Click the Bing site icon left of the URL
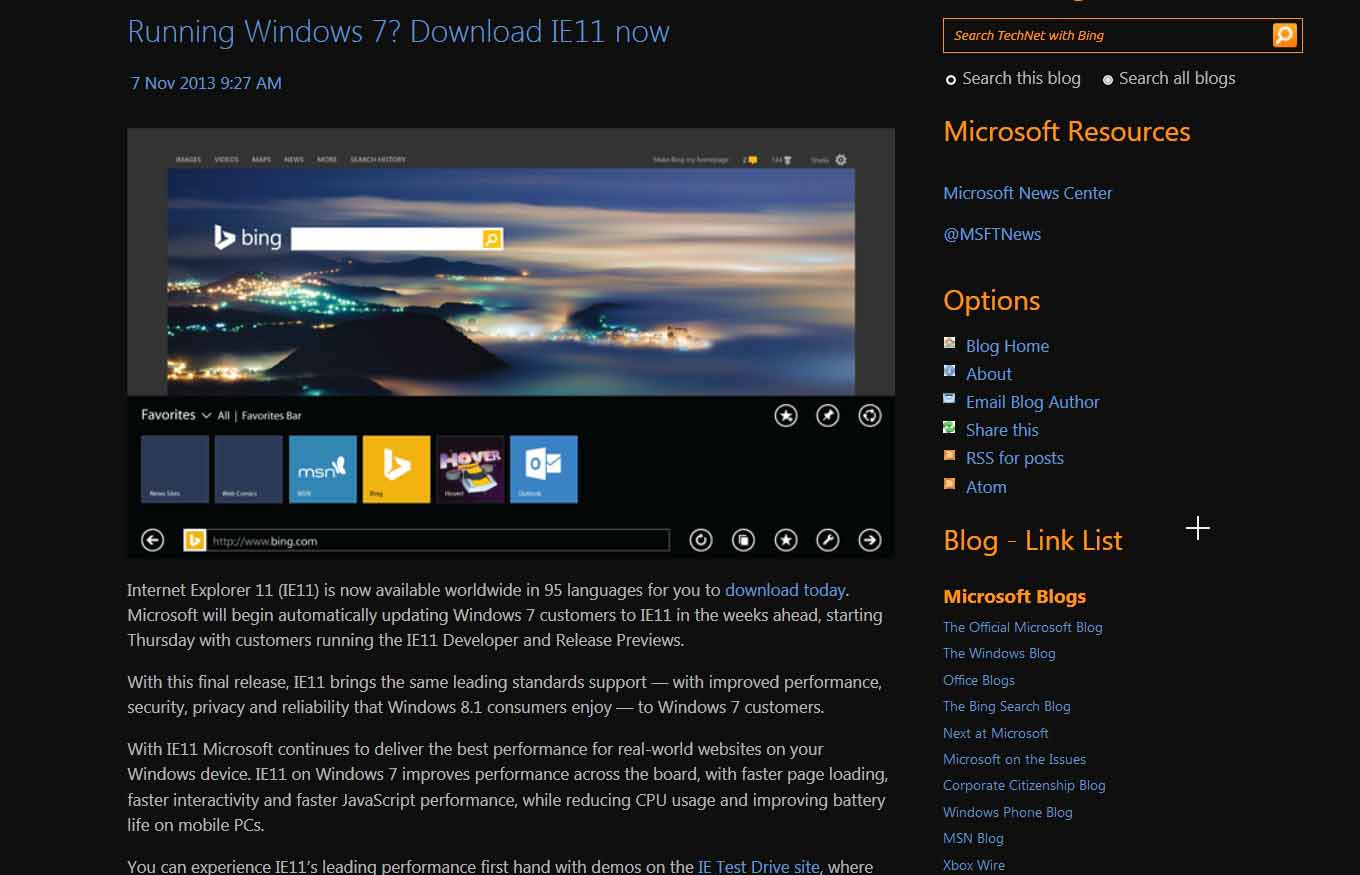 [x=194, y=540]
